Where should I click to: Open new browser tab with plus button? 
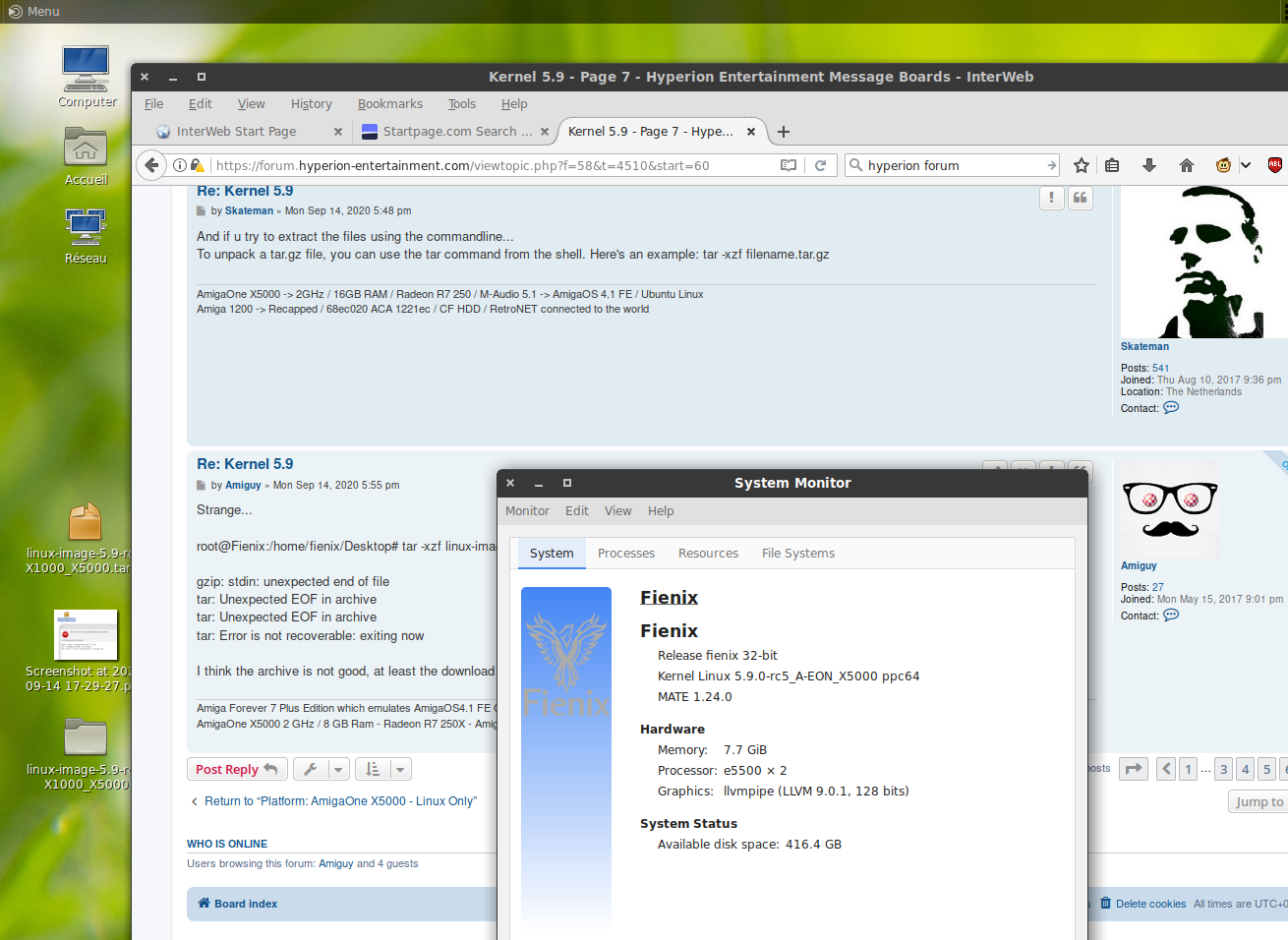[x=784, y=132]
